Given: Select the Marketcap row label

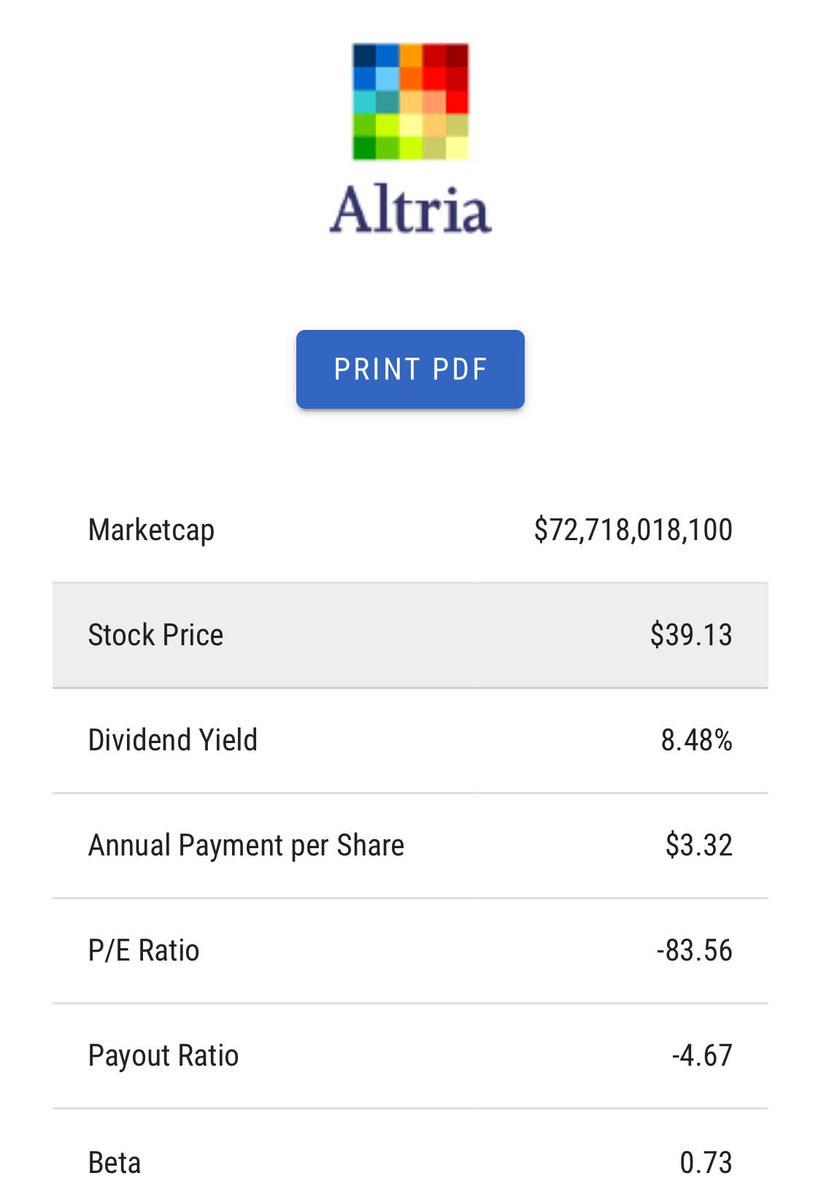Looking at the screenshot, I should click(151, 530).
